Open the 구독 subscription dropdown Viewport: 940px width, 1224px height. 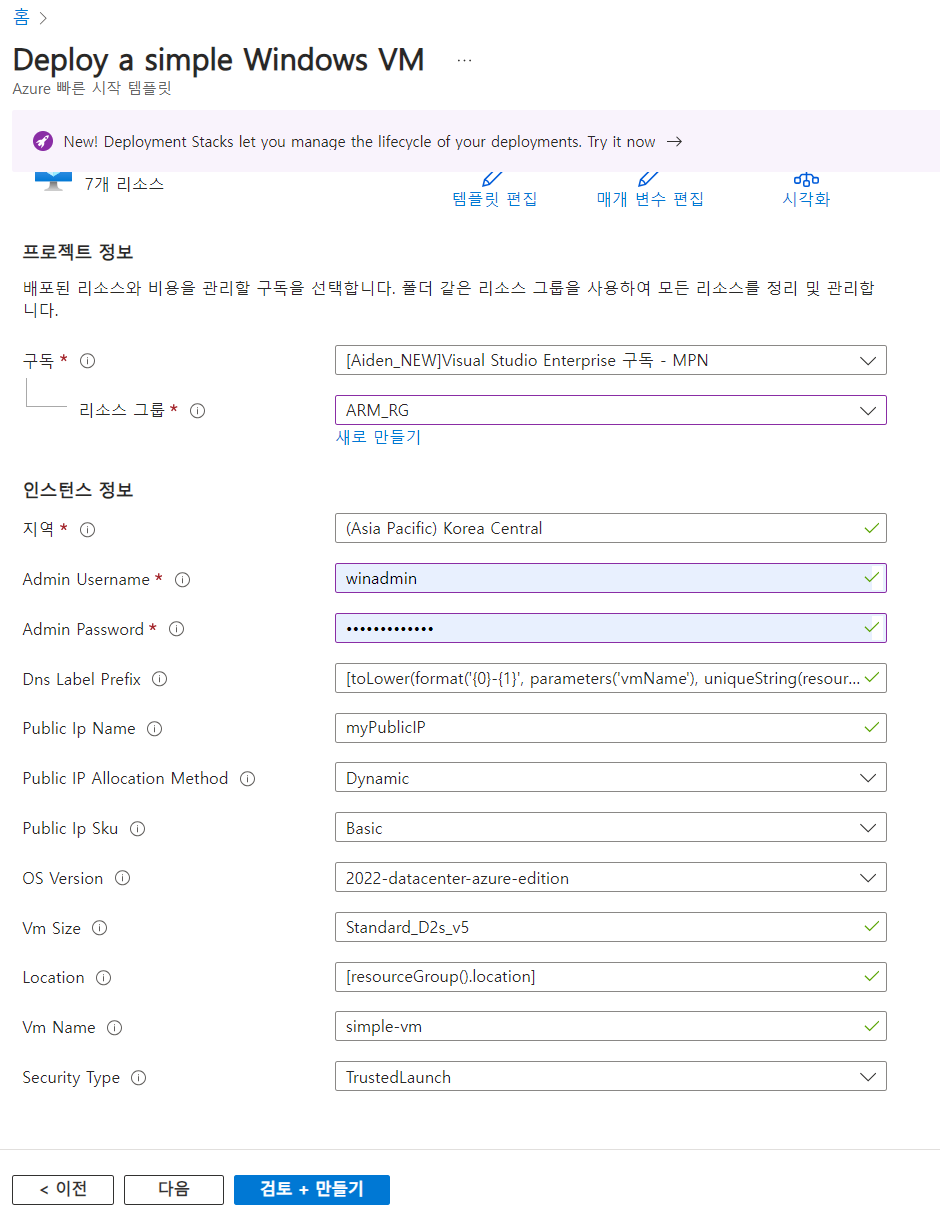tap(611, 360)
